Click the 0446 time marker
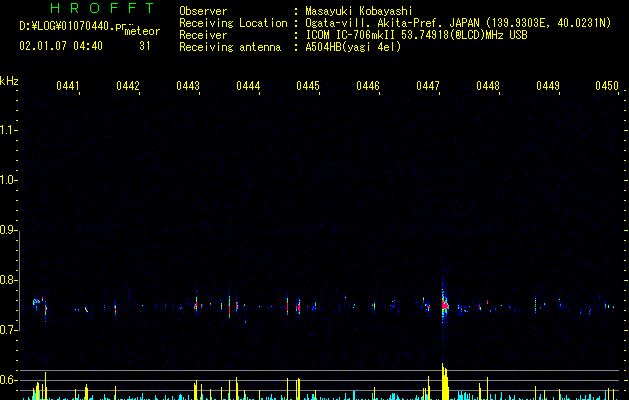The image size is (629, 400). [368, 86]
